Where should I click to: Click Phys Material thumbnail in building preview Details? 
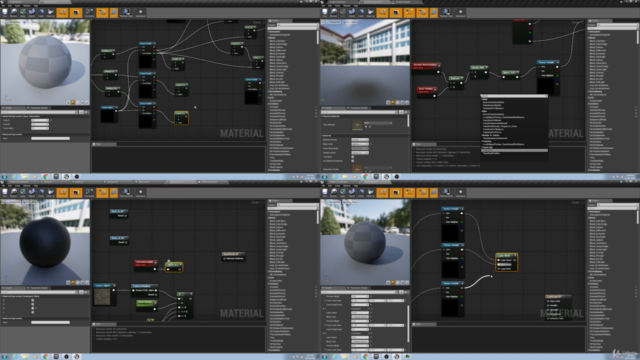click(357, 124)
